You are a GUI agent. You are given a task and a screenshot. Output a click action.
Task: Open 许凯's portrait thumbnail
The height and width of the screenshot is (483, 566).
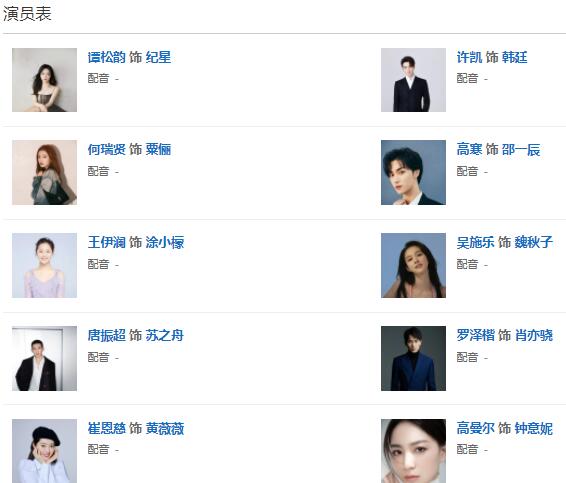(413, 80)
